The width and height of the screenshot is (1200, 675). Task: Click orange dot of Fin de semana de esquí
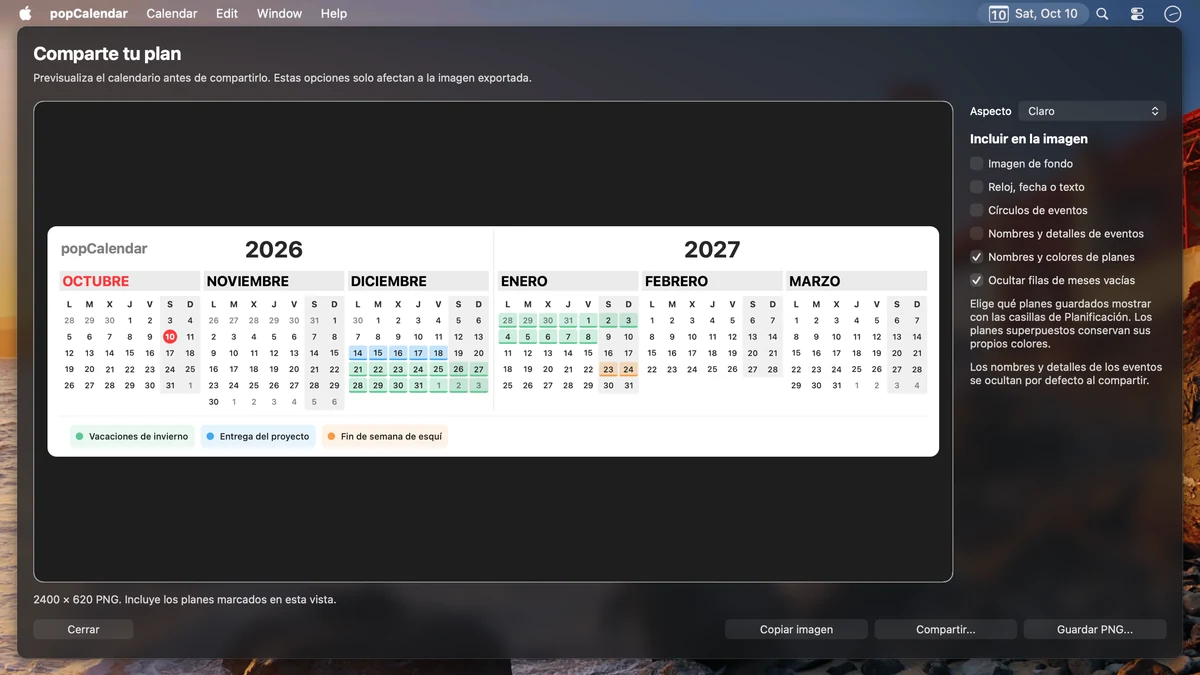click(331, 436)
